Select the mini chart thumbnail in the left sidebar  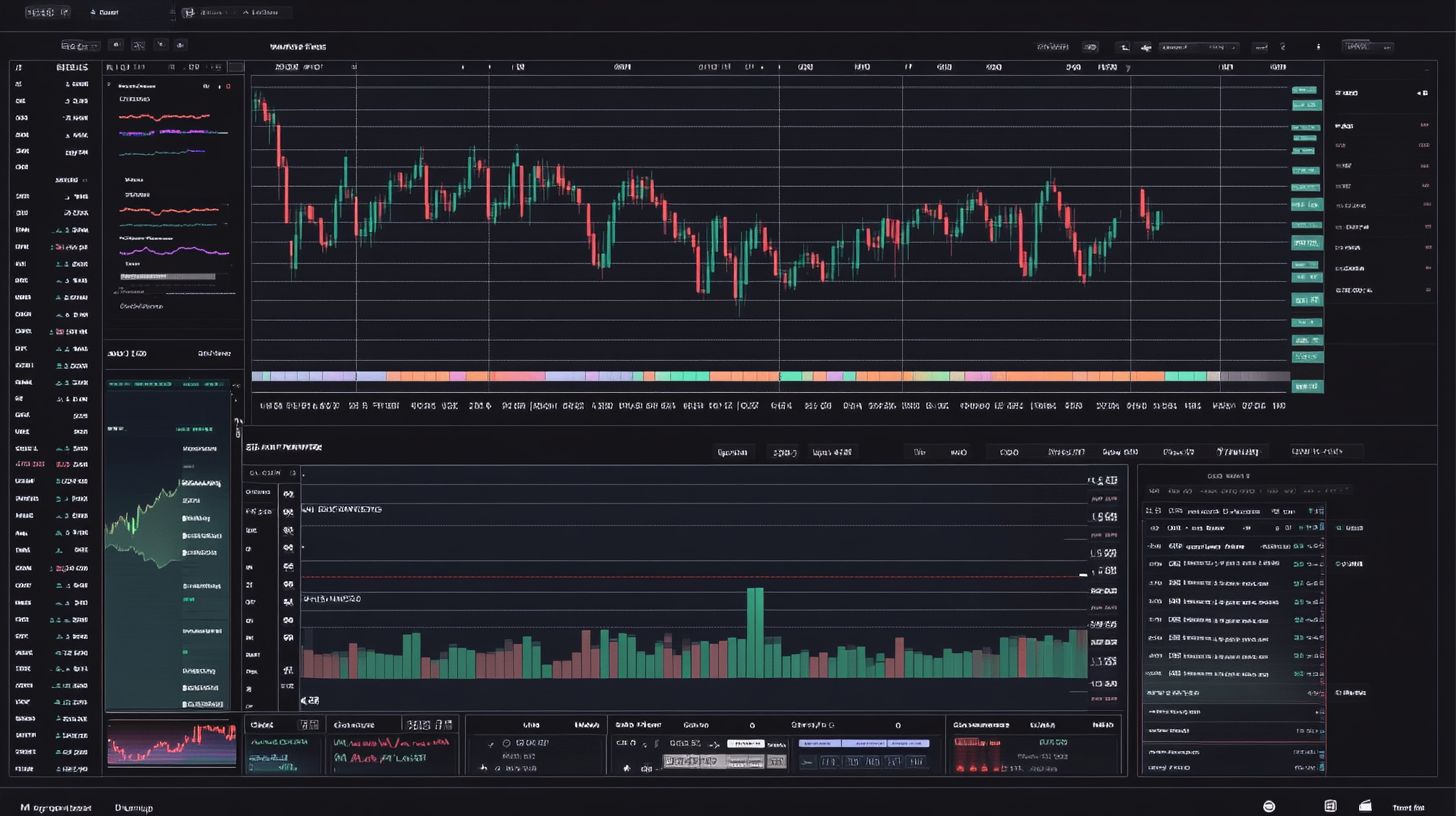(171, 748)
